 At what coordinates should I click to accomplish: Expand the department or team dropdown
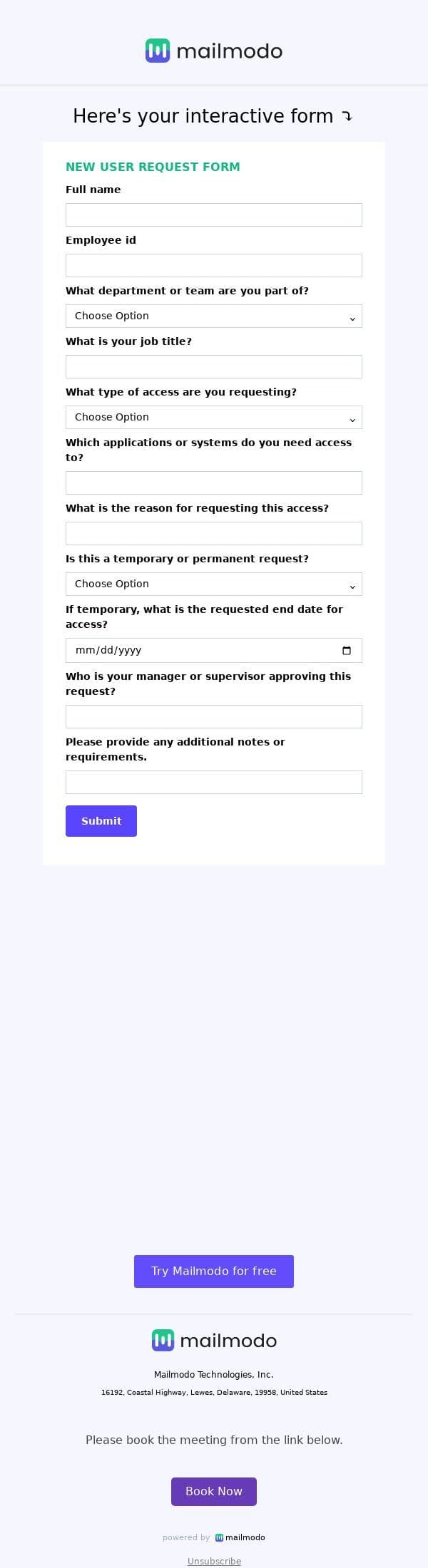(x=214, y=316)
